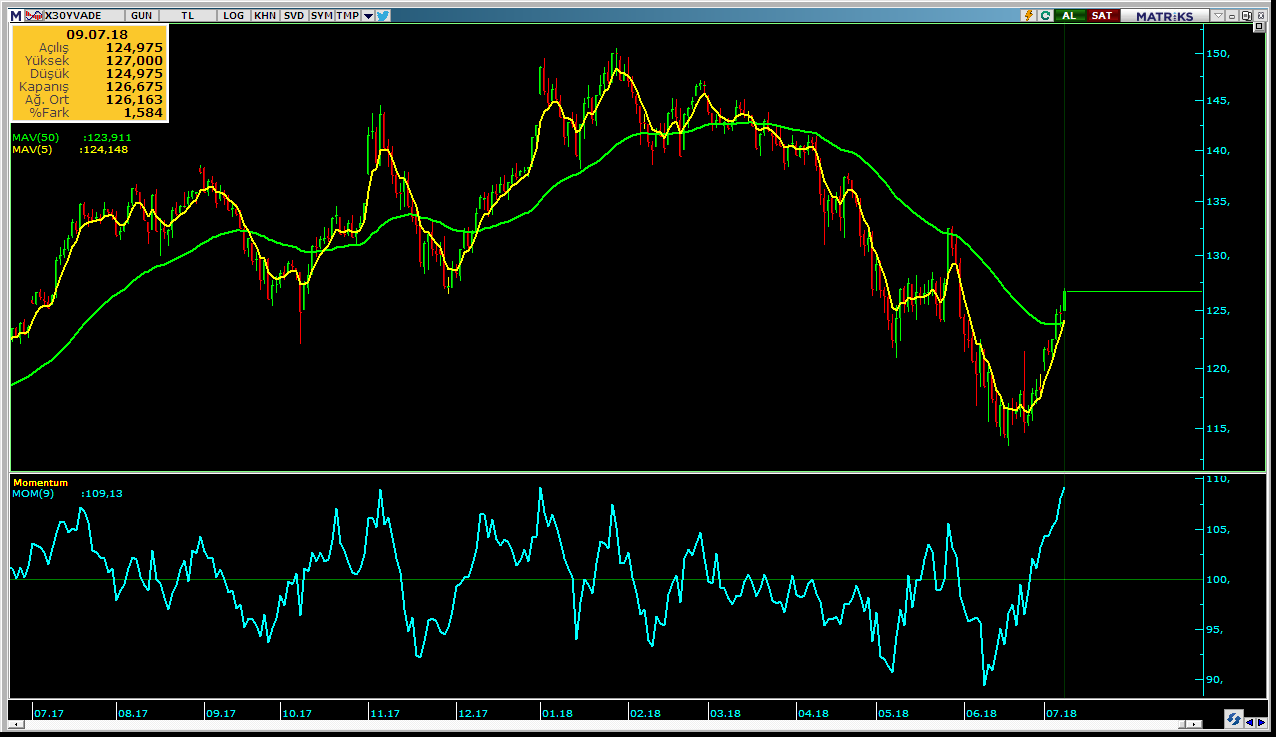
Task: Open the window options triangle dropdown
Action: click(x=1218, y=16)
